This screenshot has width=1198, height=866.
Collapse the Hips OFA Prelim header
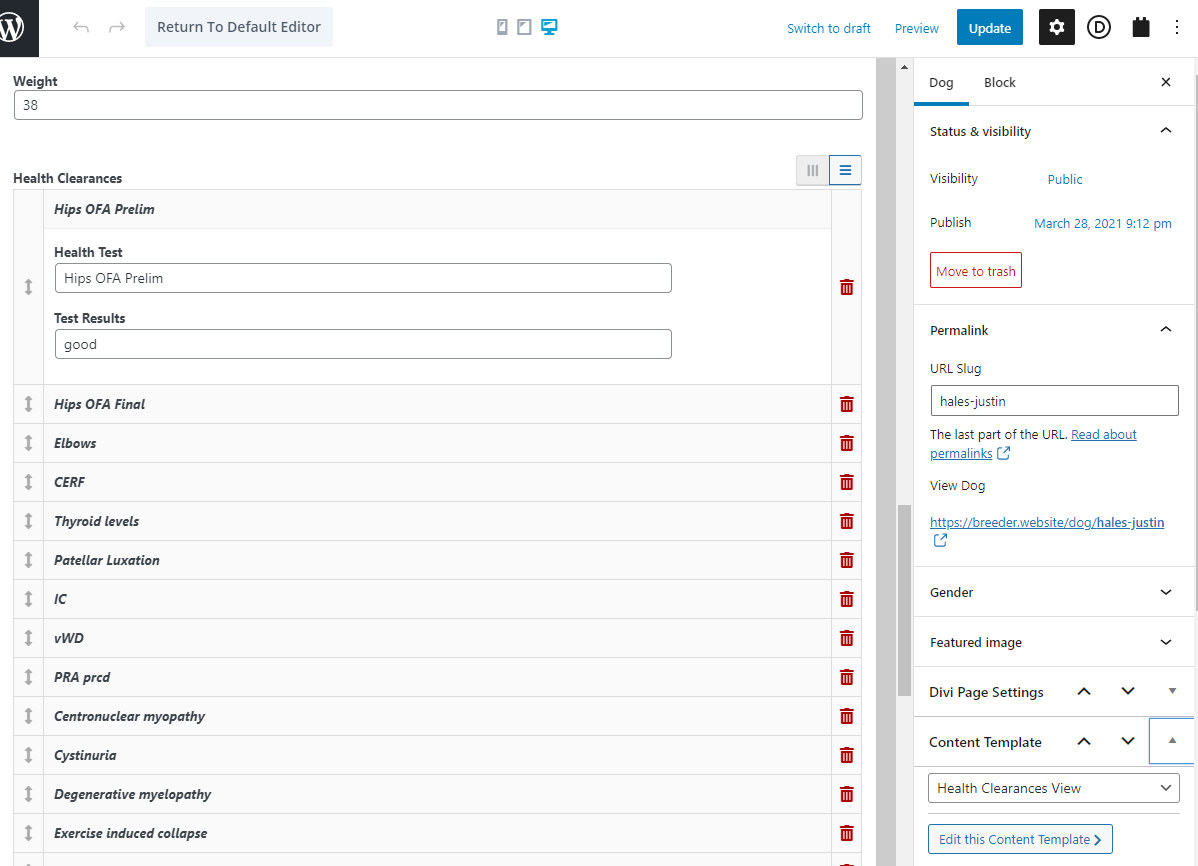coord(437,209)
